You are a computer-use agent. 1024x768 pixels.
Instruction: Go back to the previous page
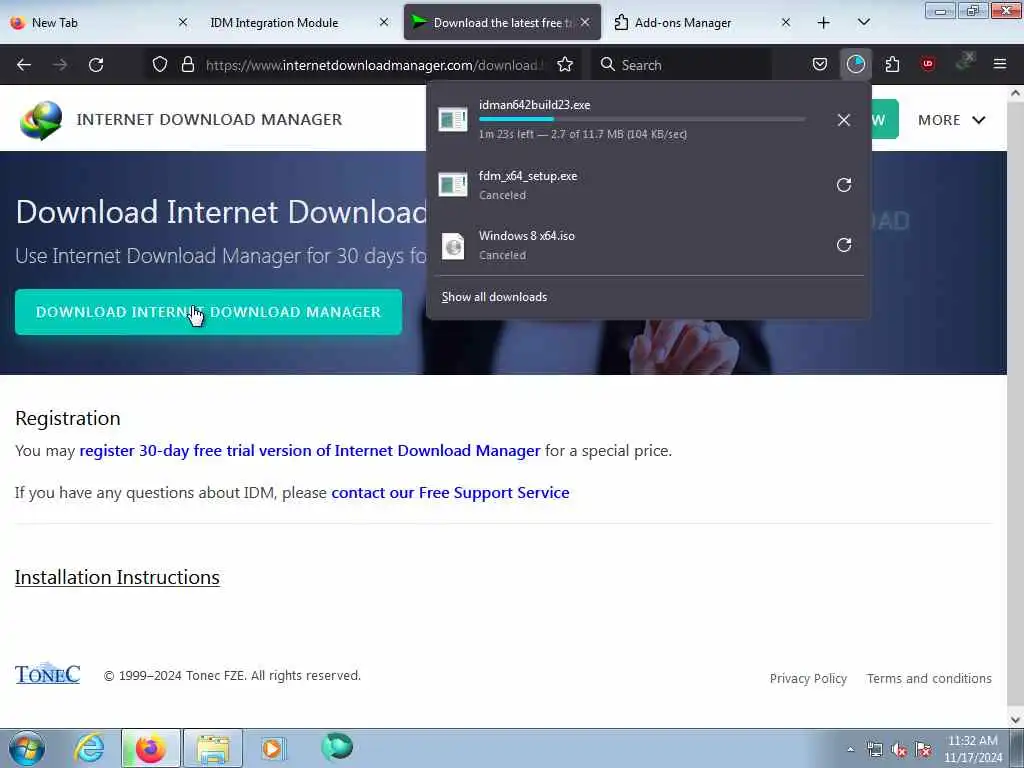(24, 65)
